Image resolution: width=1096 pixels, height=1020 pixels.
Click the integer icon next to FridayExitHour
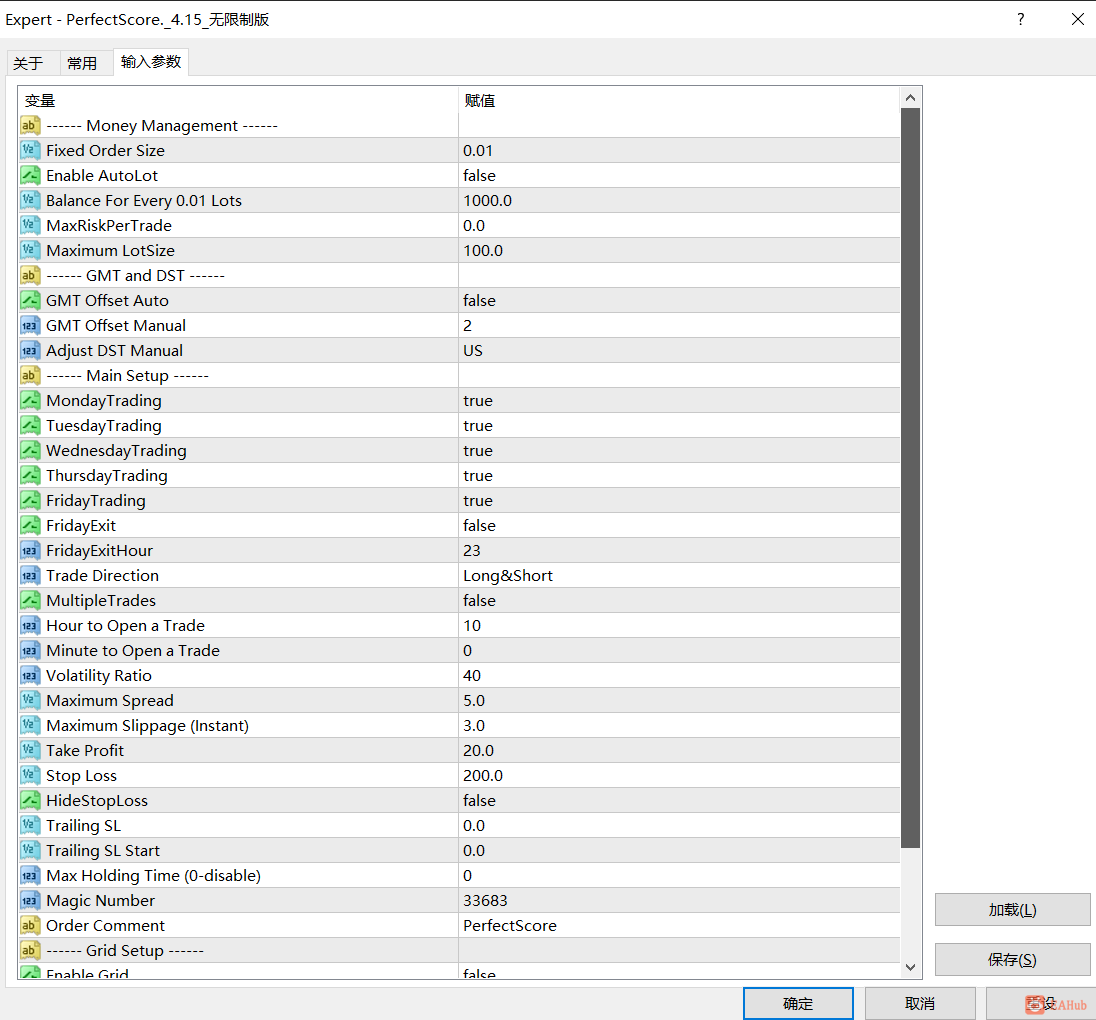(x=30, y=551)
